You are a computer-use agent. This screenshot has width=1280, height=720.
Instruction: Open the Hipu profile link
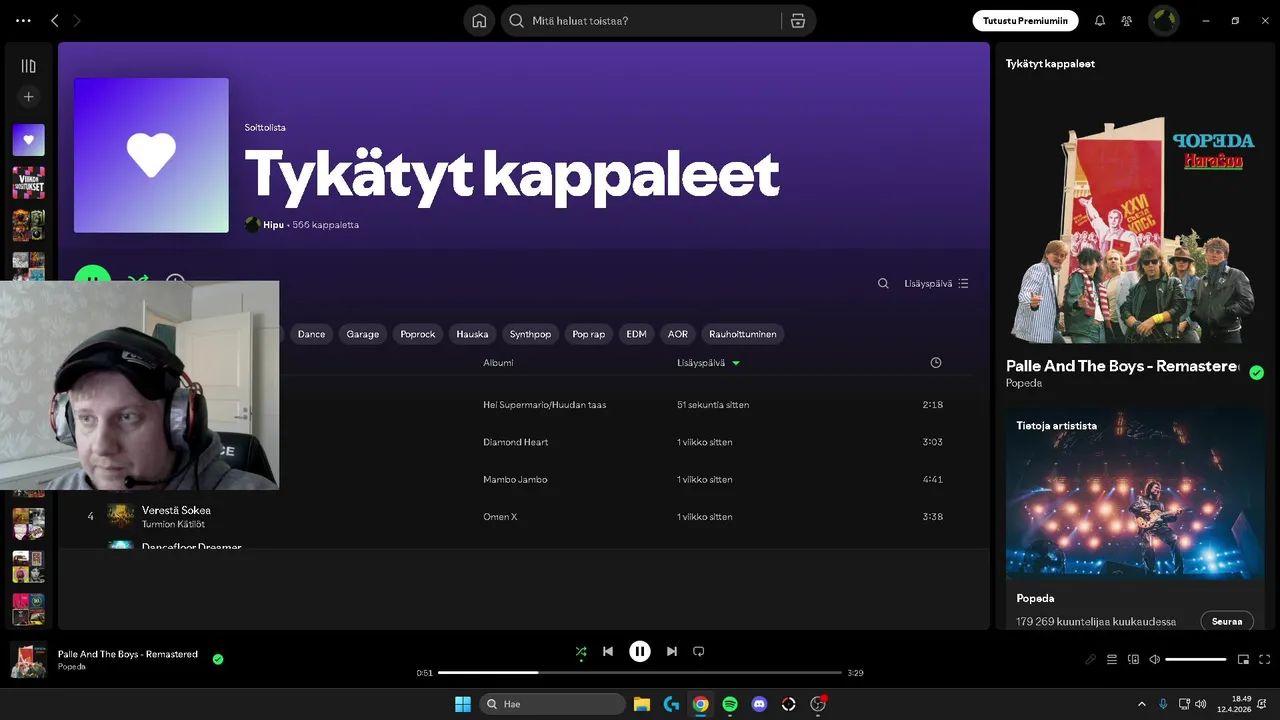(273, 225)
